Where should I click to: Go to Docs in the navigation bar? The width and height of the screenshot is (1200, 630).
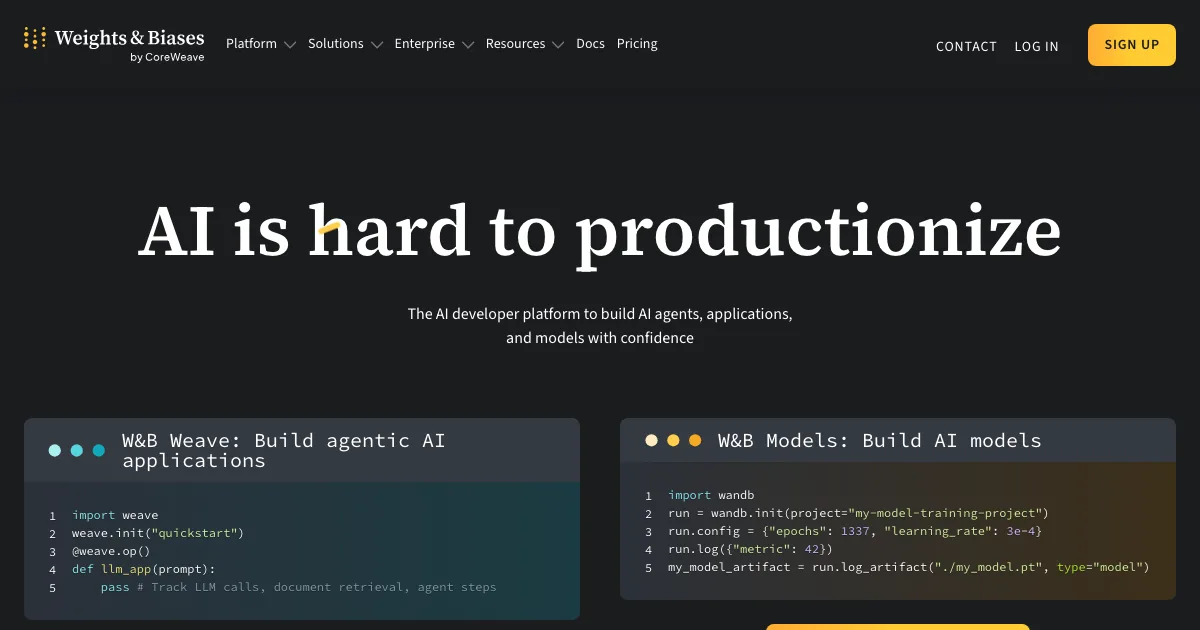click(x=590, y=44)
